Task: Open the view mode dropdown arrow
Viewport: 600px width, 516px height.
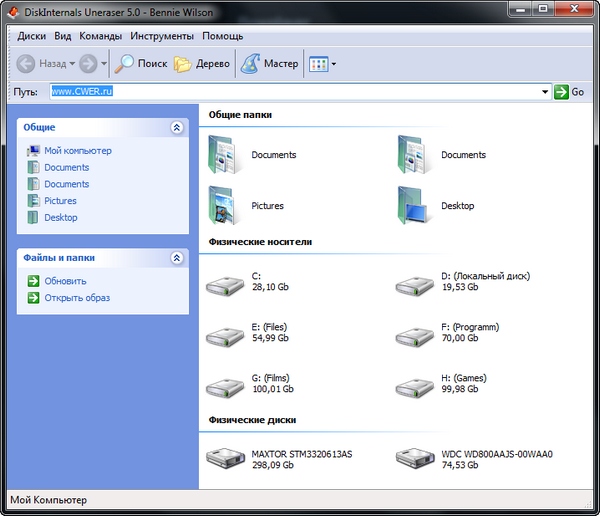Action: (x=334, y=64)
